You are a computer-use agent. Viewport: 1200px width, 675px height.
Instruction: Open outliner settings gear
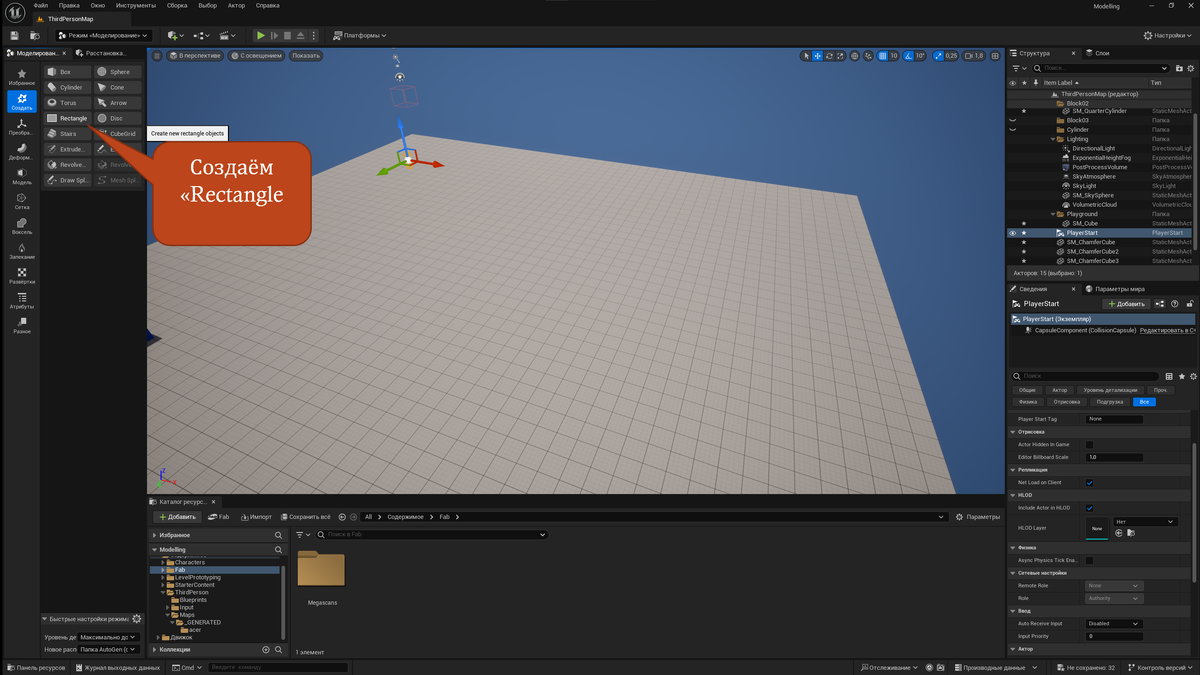[1189, 68]
